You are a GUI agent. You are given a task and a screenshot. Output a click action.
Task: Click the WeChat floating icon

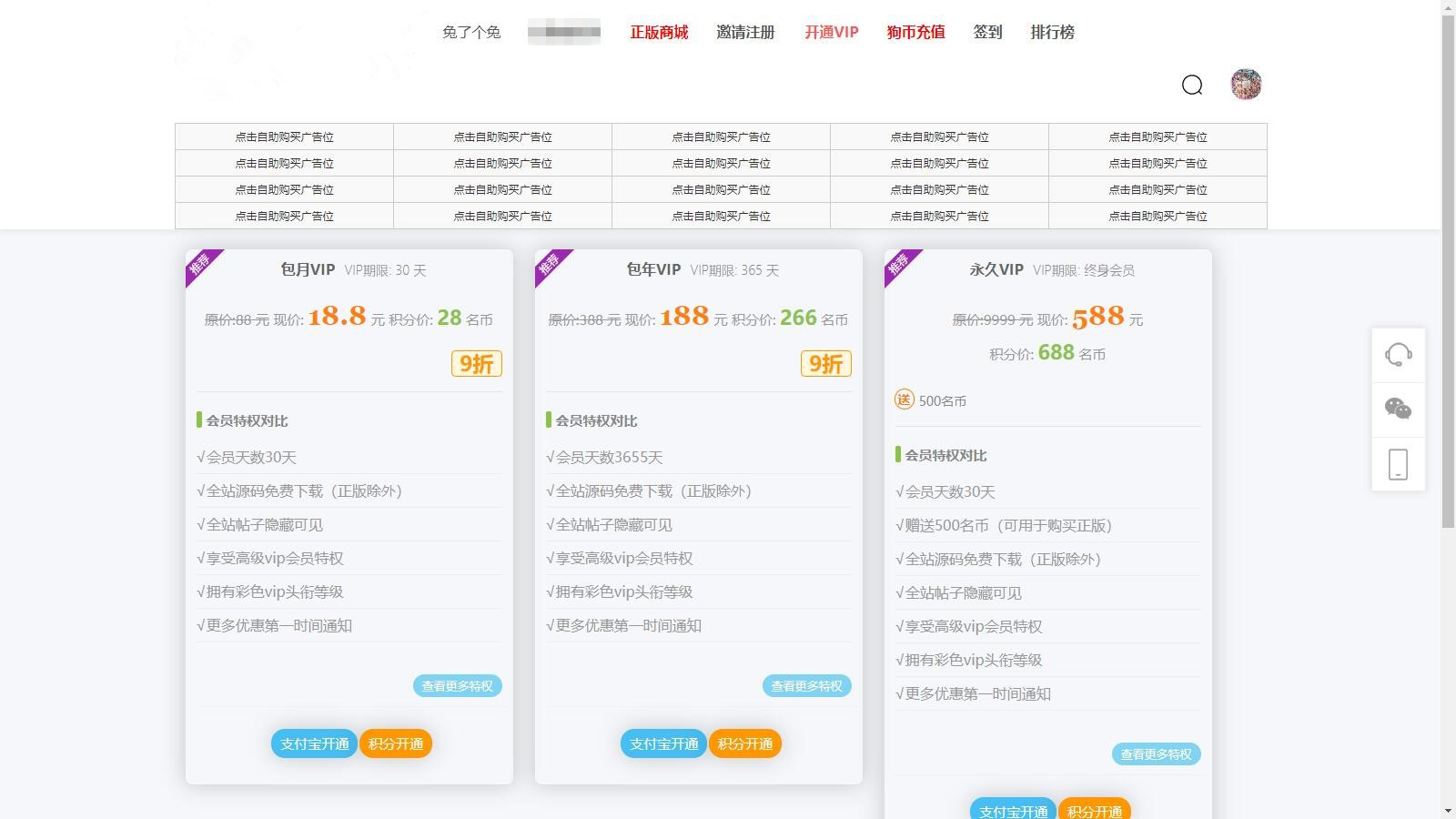pyautogui.click(x=1399, y=409)
